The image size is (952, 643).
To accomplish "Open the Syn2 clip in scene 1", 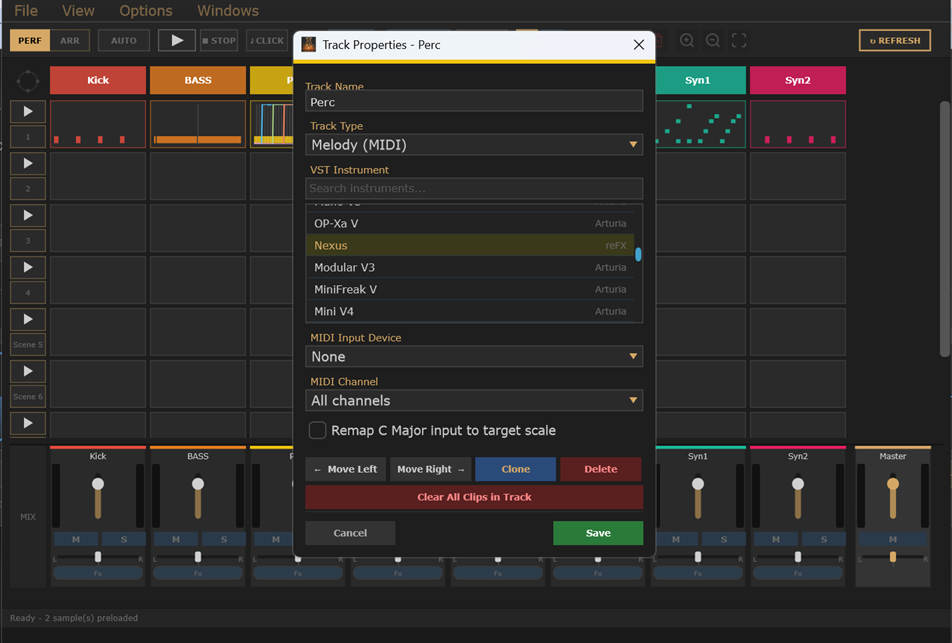I will pyautogui.click(x=798, y=124).
